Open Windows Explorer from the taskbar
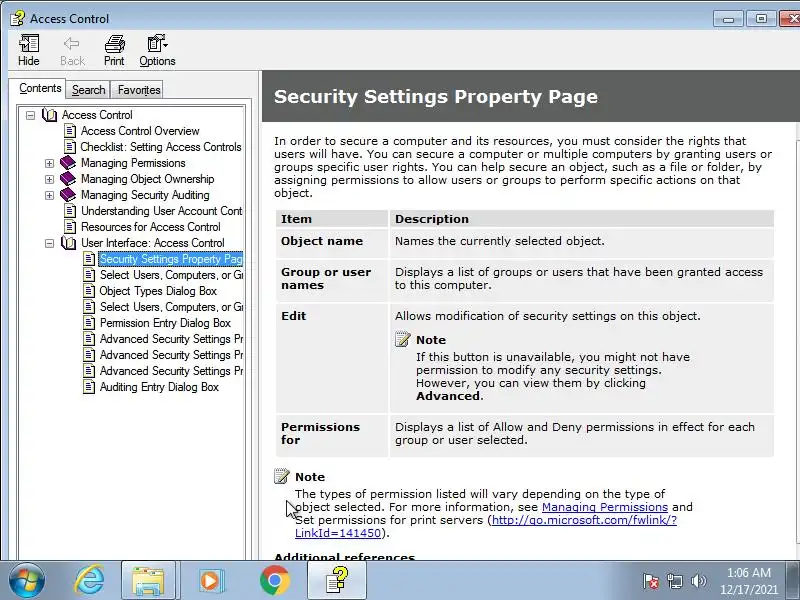The image size is (800, 600). click(x=148, y=581)
